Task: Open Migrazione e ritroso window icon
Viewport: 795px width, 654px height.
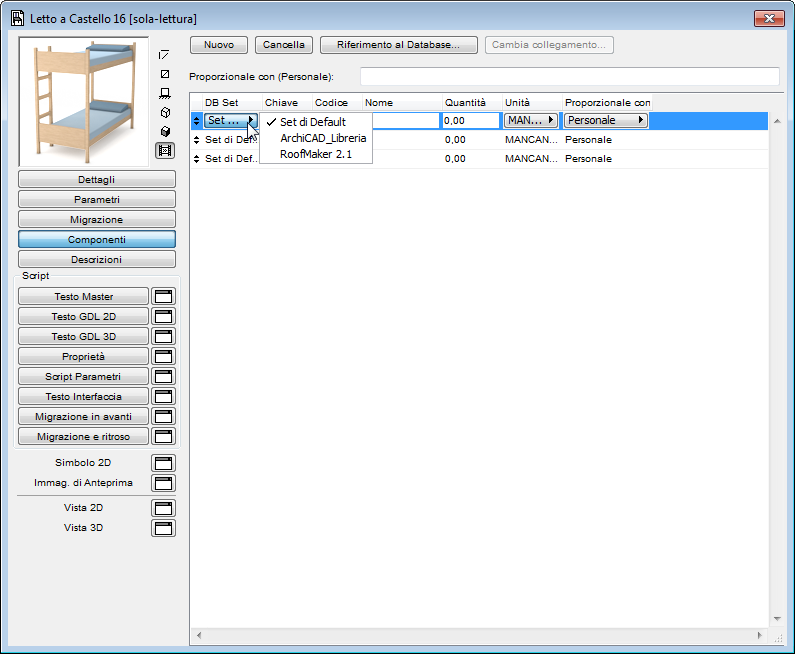Action: [163, 437]
